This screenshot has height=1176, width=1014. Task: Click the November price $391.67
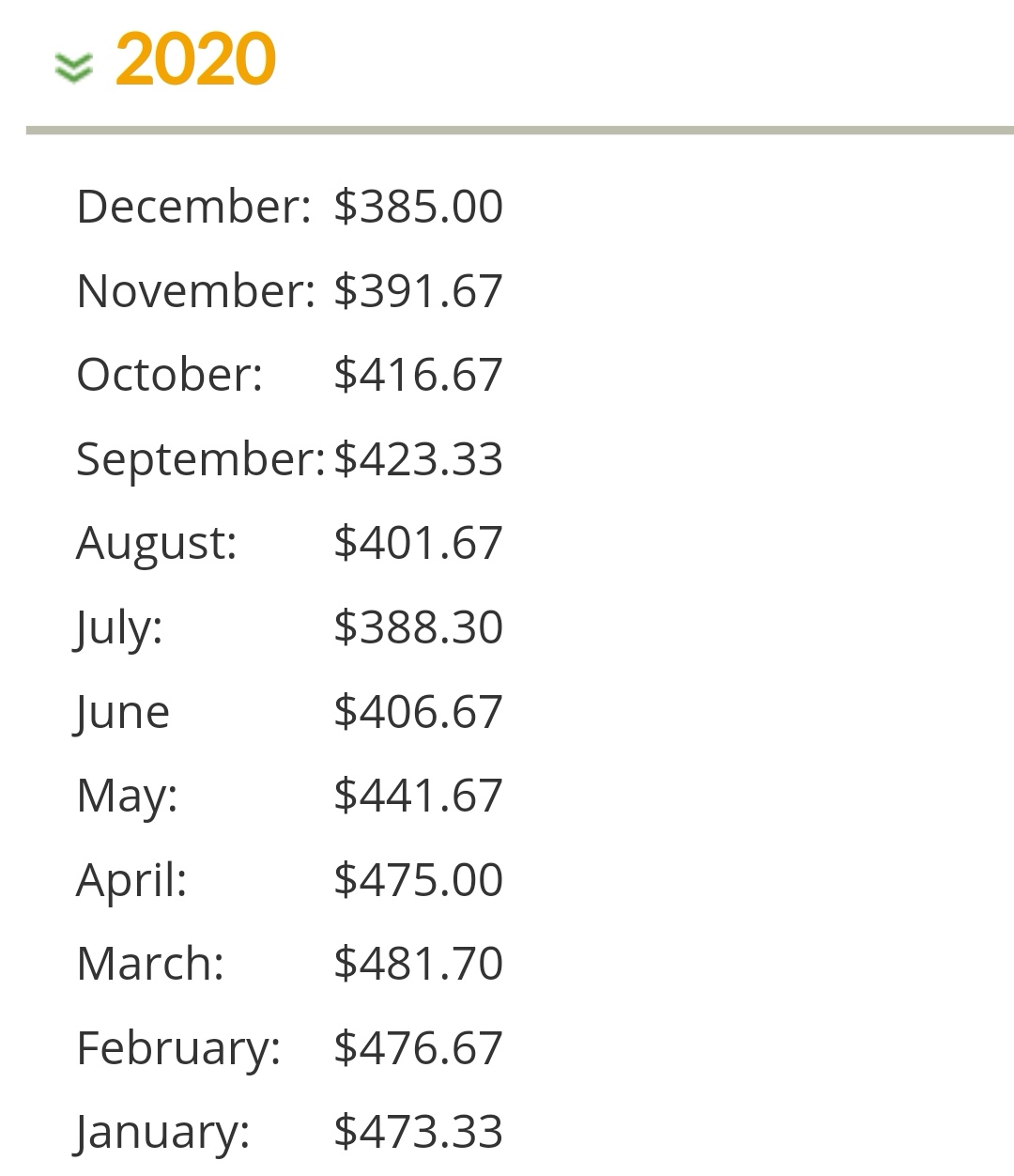[x=418, y=291]
